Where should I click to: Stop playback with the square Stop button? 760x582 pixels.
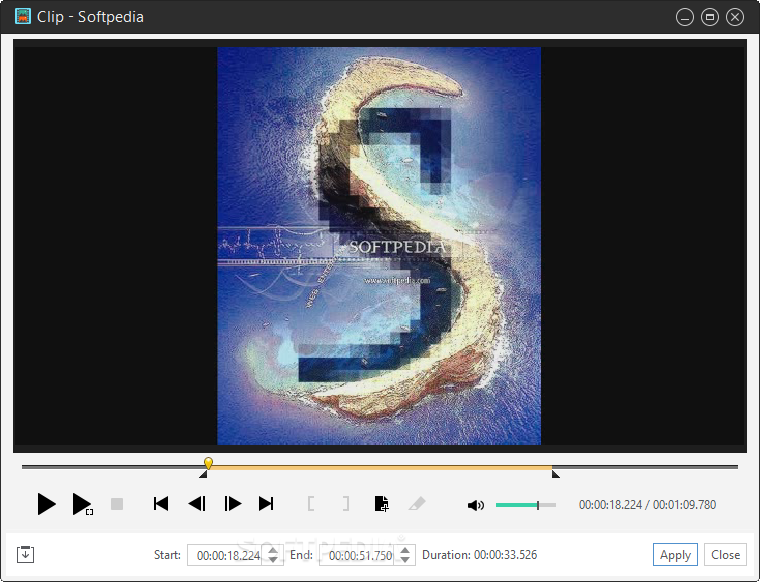[117, 504]
